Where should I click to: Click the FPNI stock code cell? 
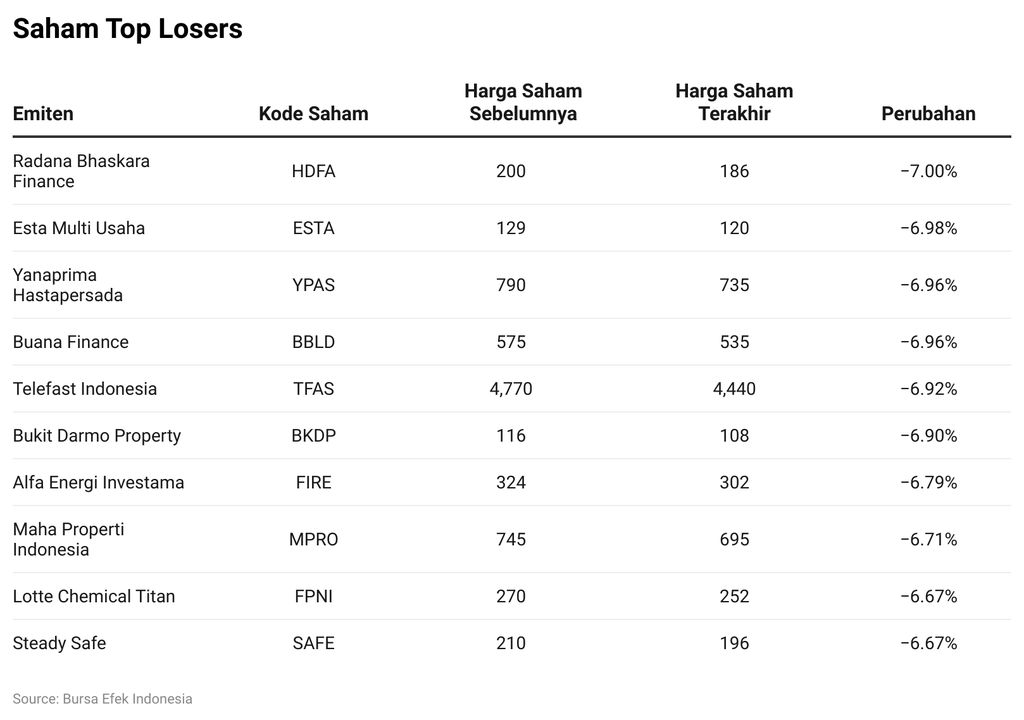313,597
